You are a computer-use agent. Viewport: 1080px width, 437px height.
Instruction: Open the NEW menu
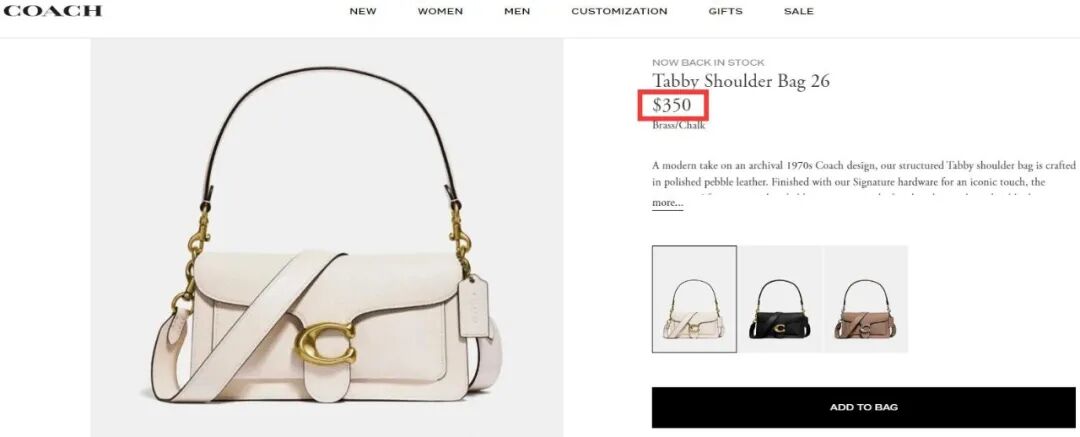pyautogui.click(x=363, y=11)
